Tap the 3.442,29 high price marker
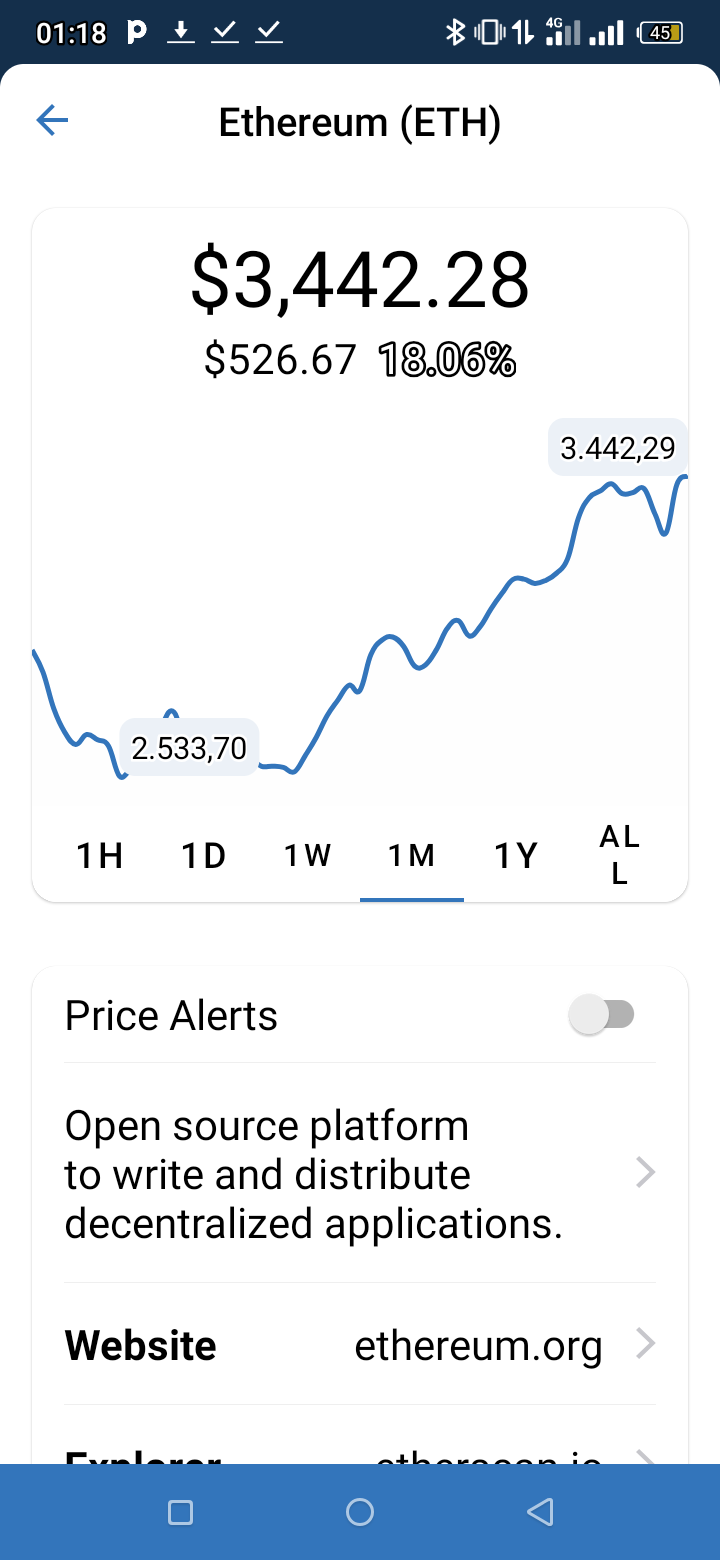720x1560 pixels. click(617, 448)
